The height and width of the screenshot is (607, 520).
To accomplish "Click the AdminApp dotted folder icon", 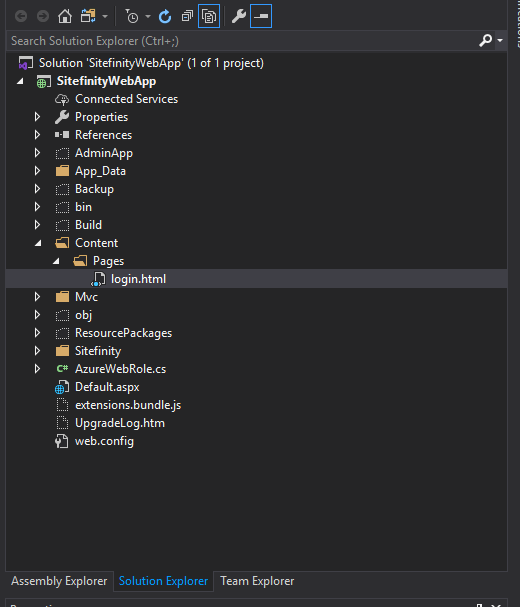I will (x=62, y=153).
